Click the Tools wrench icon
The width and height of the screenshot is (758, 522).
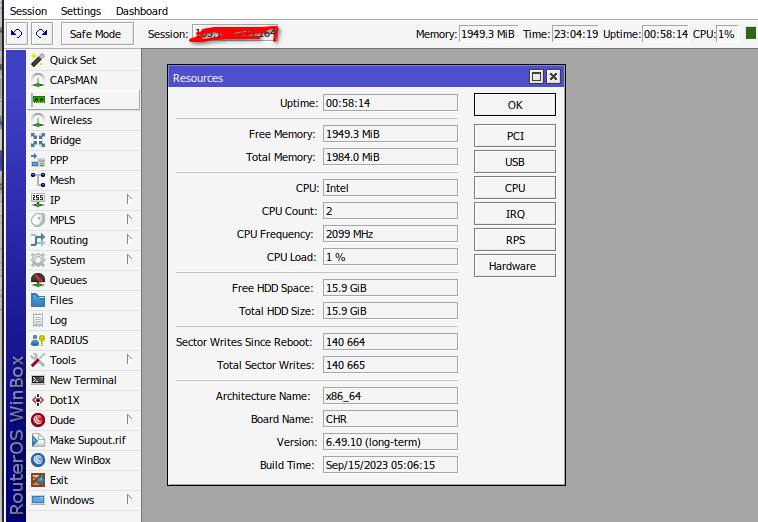[x=38, y=360]
